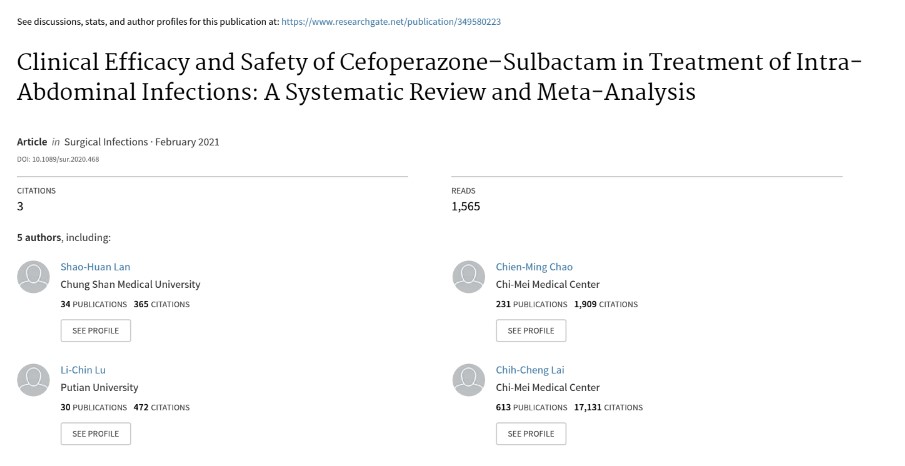905x466 pixels.
Task: Open Shao-Huan Lan author name link
Action: coord(95,267)
